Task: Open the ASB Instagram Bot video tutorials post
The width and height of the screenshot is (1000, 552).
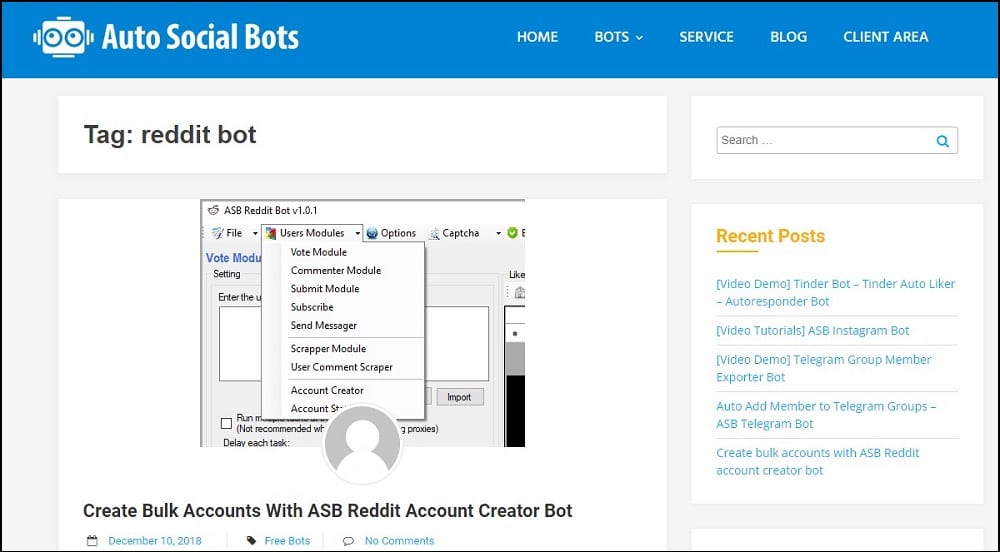Action: pyautogui.click(x=812, y=330)
